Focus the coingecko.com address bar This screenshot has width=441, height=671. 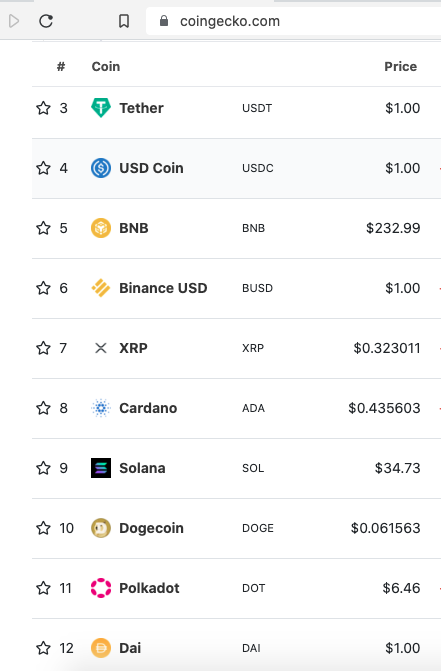click(x=293, y=21)
